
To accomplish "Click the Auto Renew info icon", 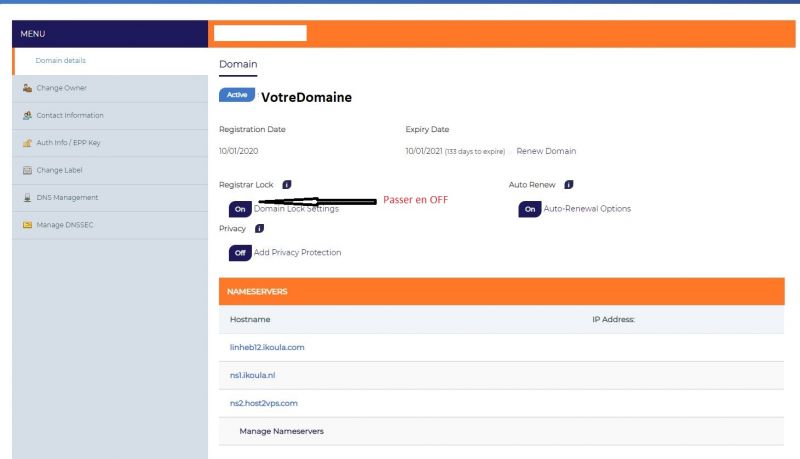I will click(569, 185).
